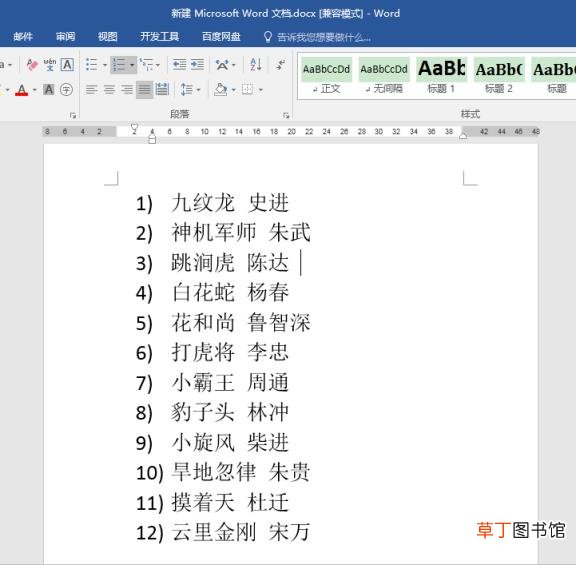Click list item 旱地忽律 朱贵
The height and width of the screenshot is (565, 576).
tap(241, 472)
